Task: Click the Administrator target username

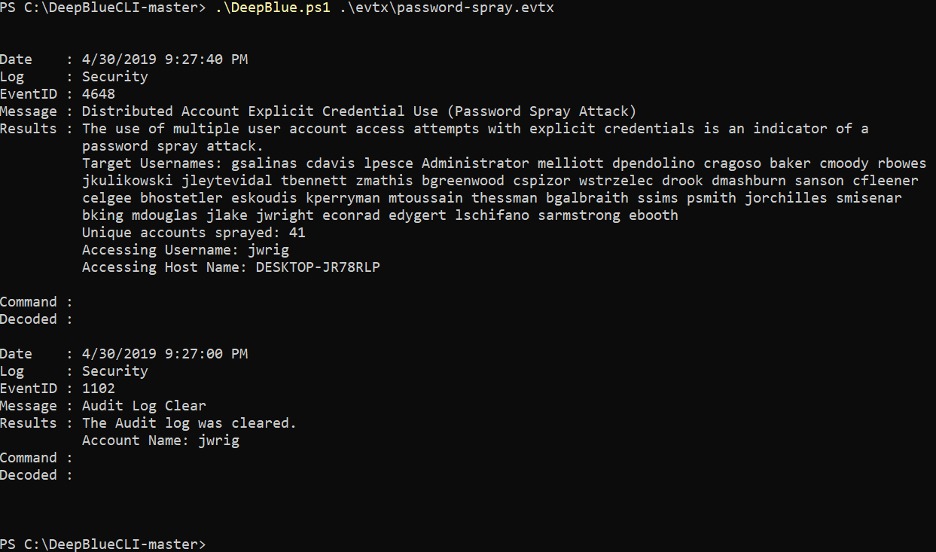Action: click(475, 164)
